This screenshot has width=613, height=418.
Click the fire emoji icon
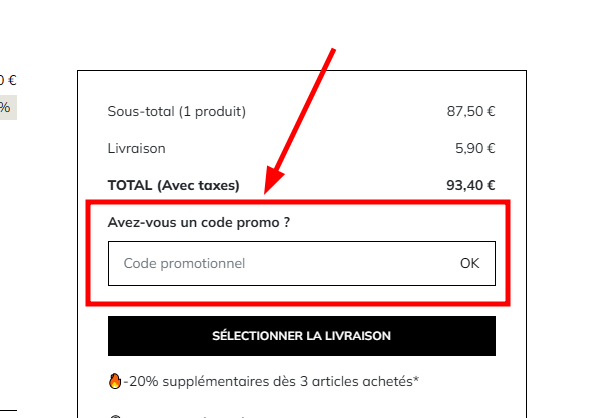tap(114, 381)
